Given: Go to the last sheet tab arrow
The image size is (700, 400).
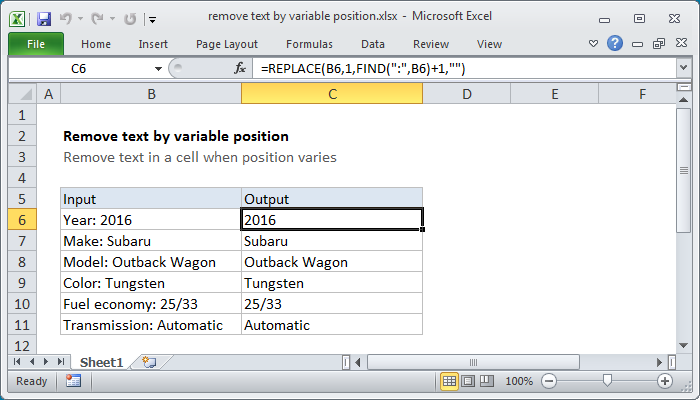Looking at the screenshot, I should pyautogui.click(x=61, y=362).
